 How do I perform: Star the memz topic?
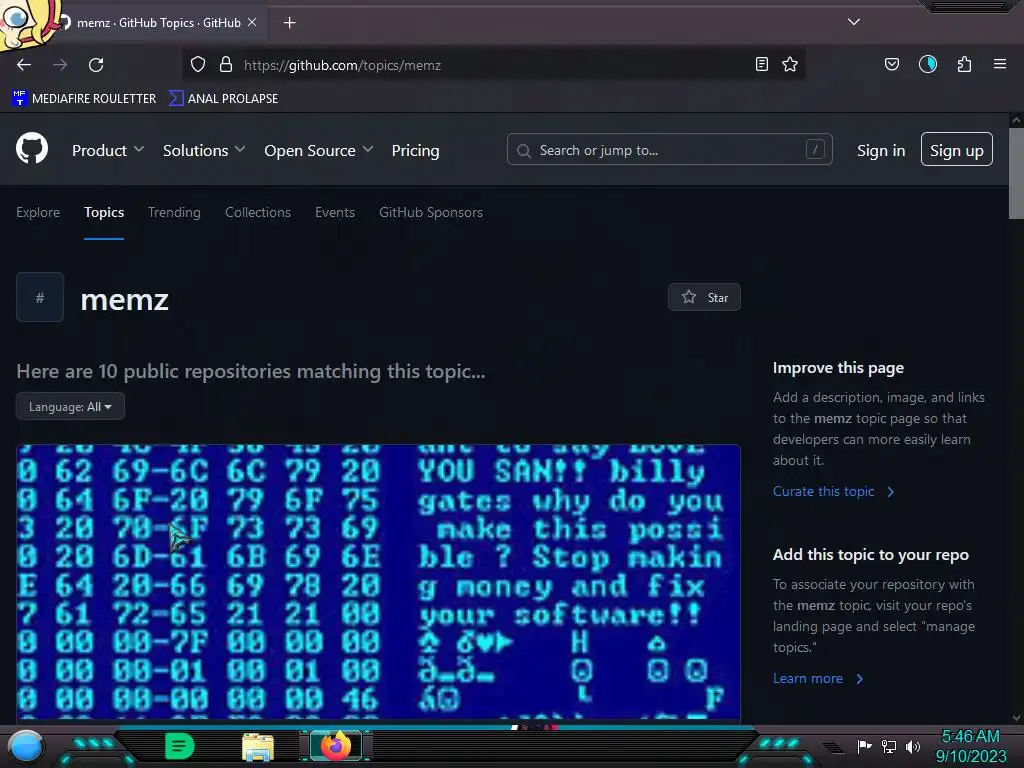[704, 297]
